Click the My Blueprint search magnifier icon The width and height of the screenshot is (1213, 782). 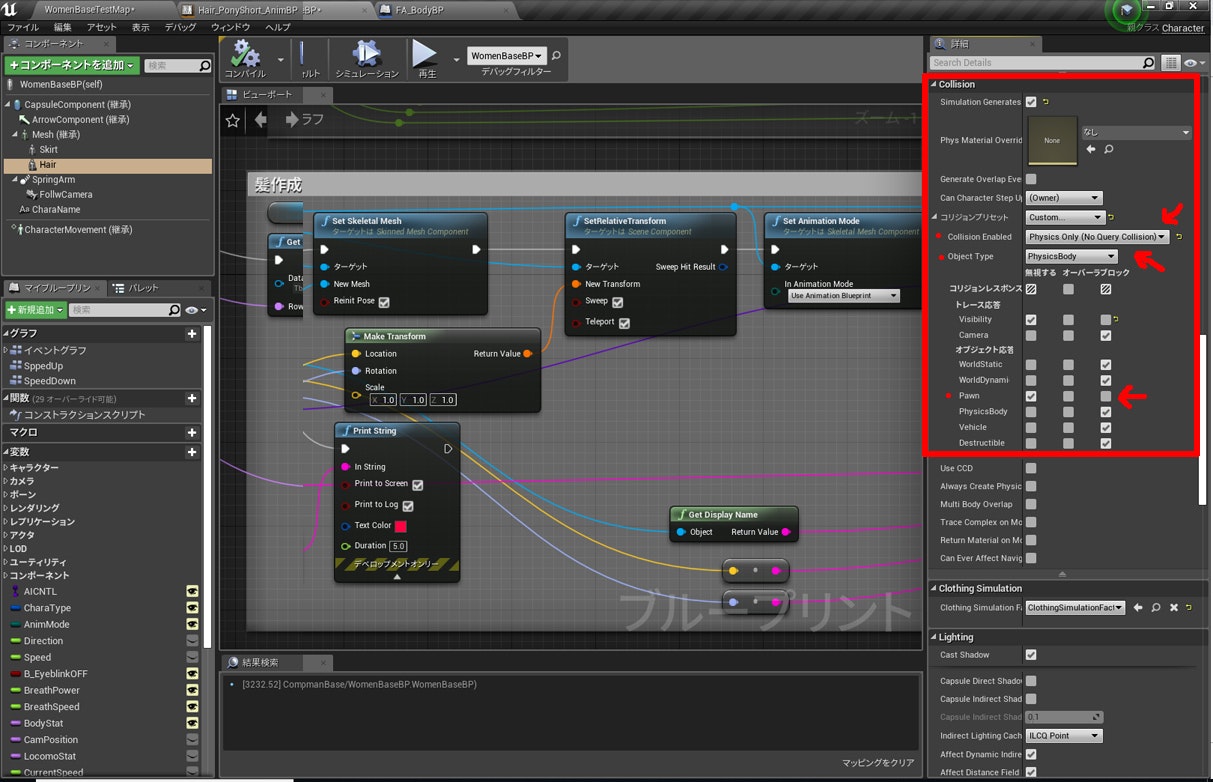[x=175, y=310]
